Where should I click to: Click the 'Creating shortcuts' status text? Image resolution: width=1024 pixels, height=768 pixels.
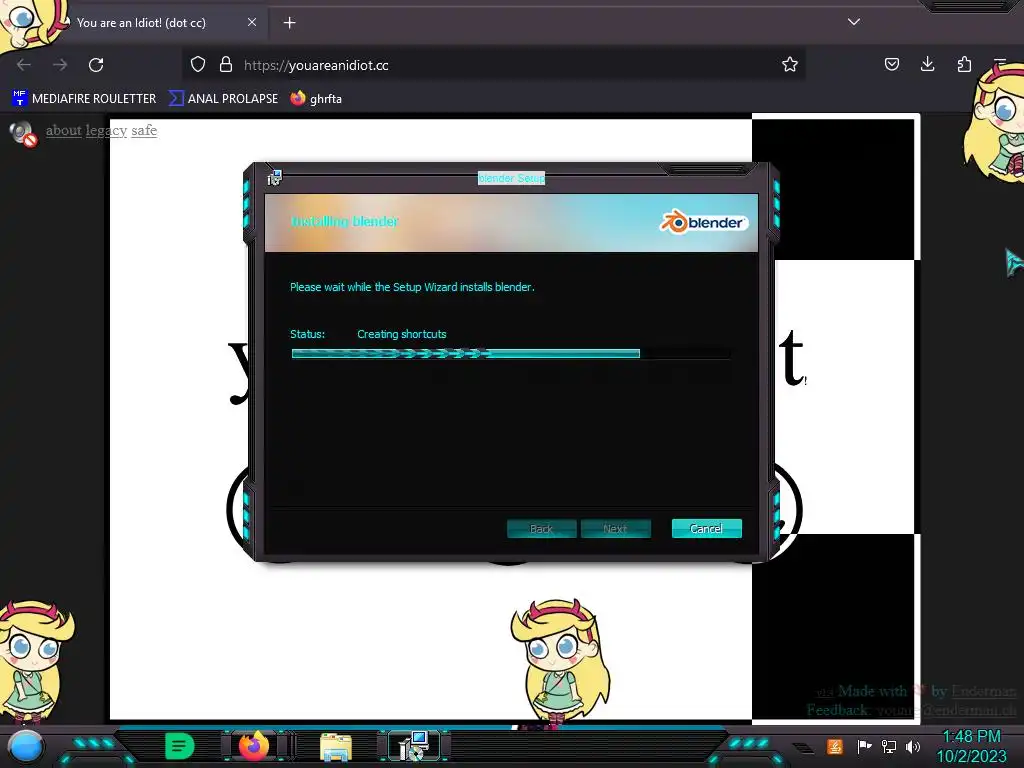click(x=402, y=334)
